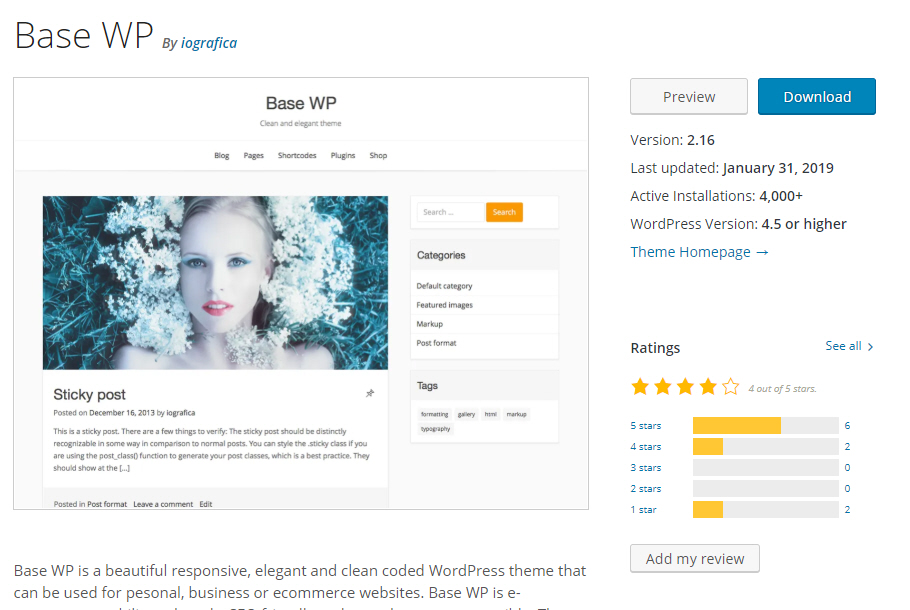Image resolution: width=910 pixels, height=610 pixels.
Task: Follow the iografica author link
Action: (x=209, y=43)
